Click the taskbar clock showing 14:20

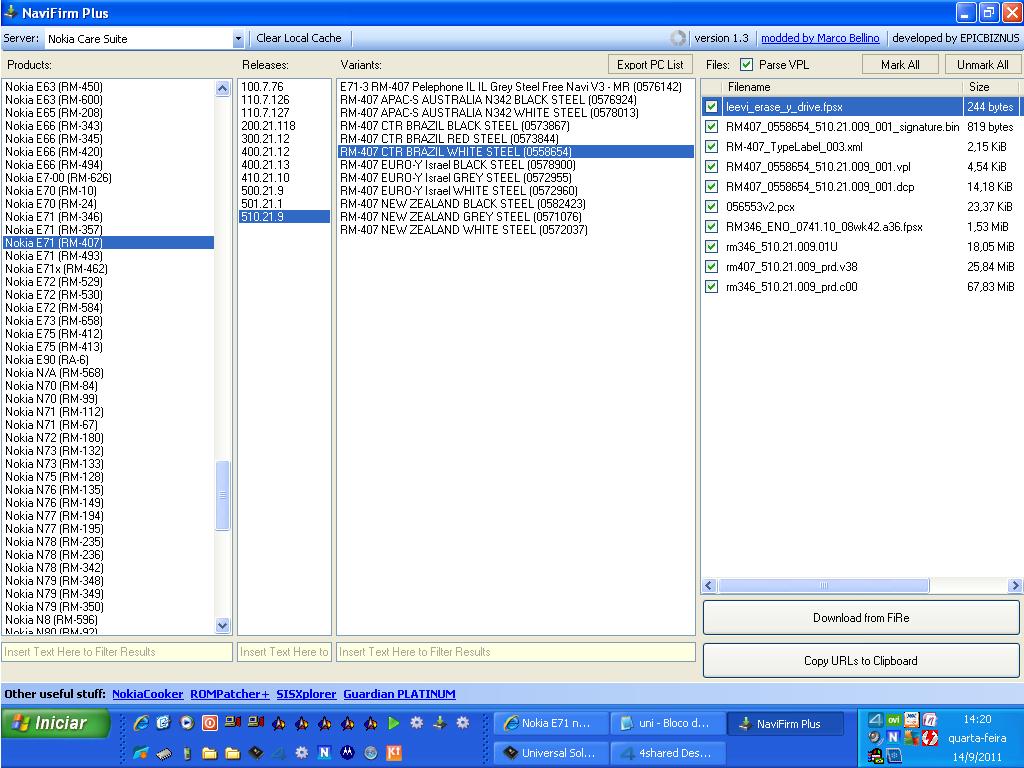pyautogui.click(x=977, y=719)
